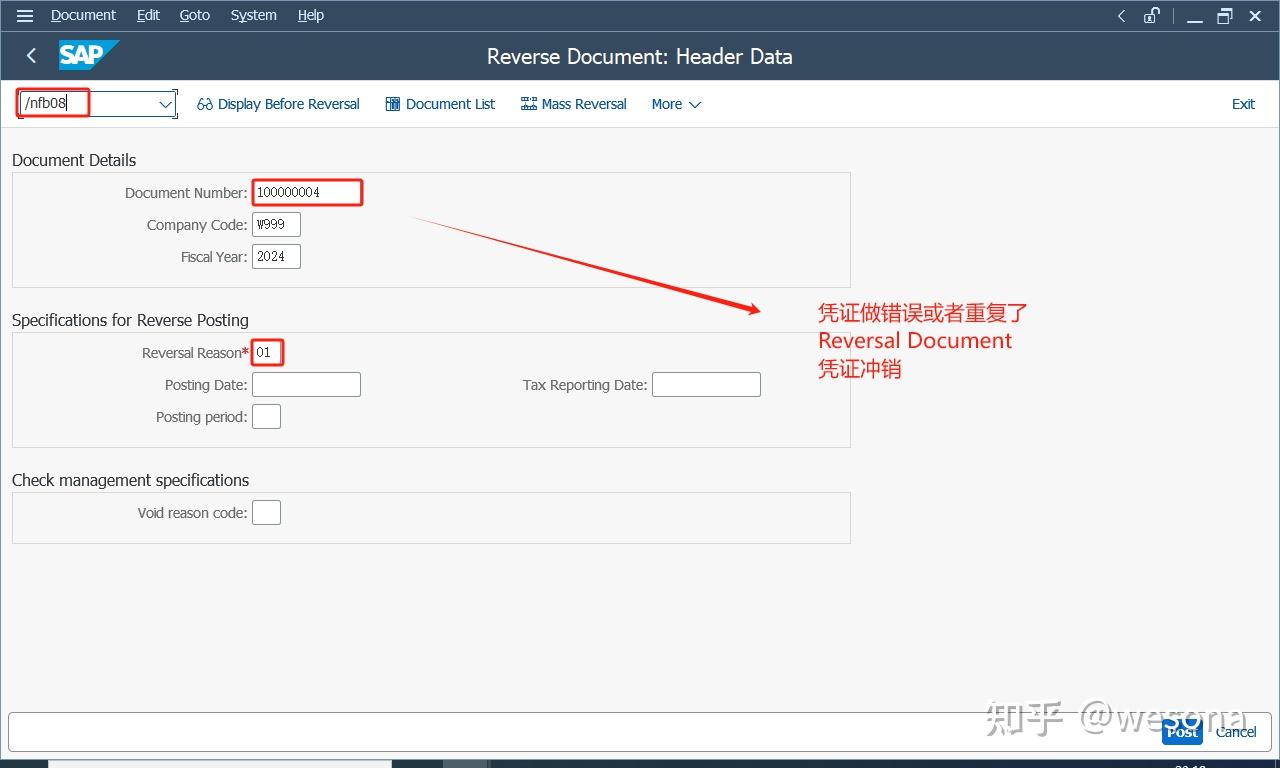Expand the More menu
The height and width of the screenshot is (768, 1280).
pos(675,104)
